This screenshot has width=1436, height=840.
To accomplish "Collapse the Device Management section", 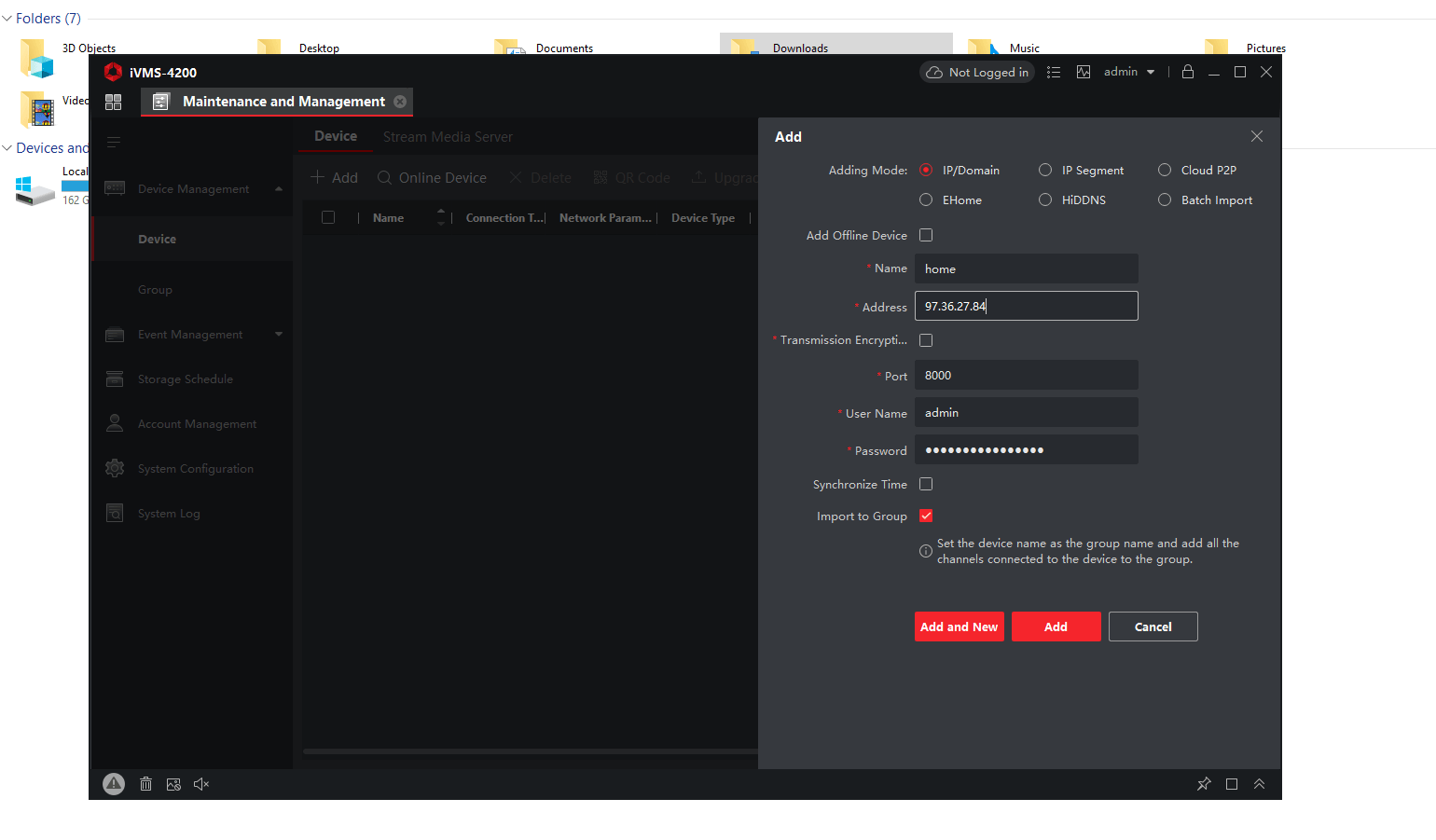I will coord(278,188).
